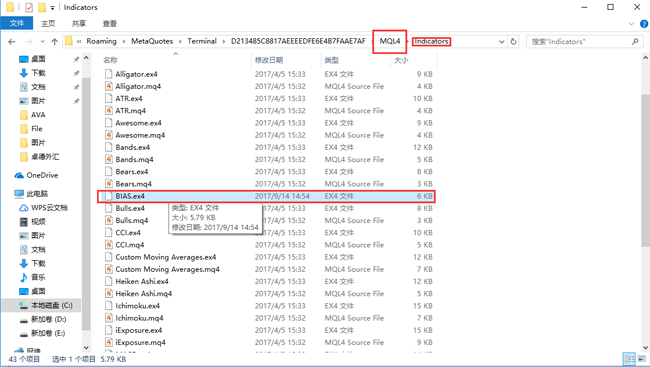The height and width of the screenshot is (367, 650).
Task: Click the Up one level arrow
Action: (x=54, y=41)
